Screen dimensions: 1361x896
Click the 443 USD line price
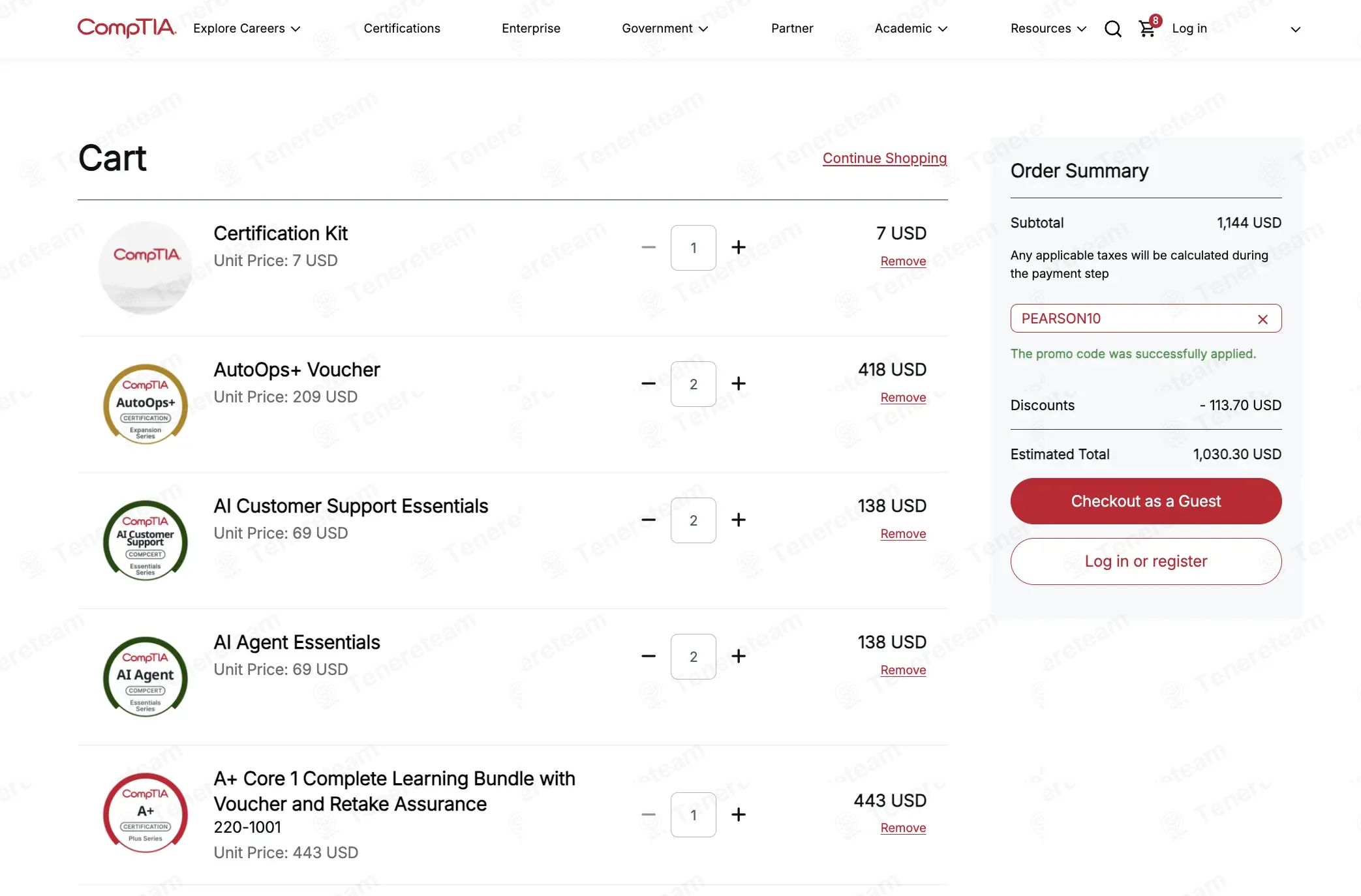point(890,801)
